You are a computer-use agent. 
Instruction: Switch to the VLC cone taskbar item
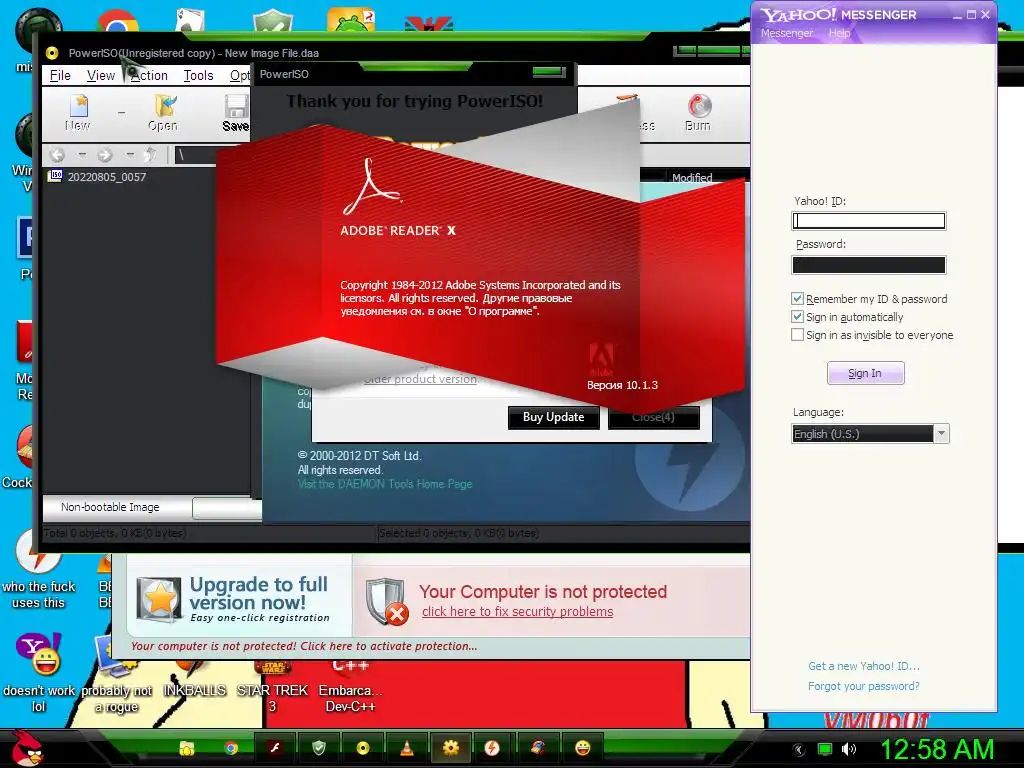(406, 748)
